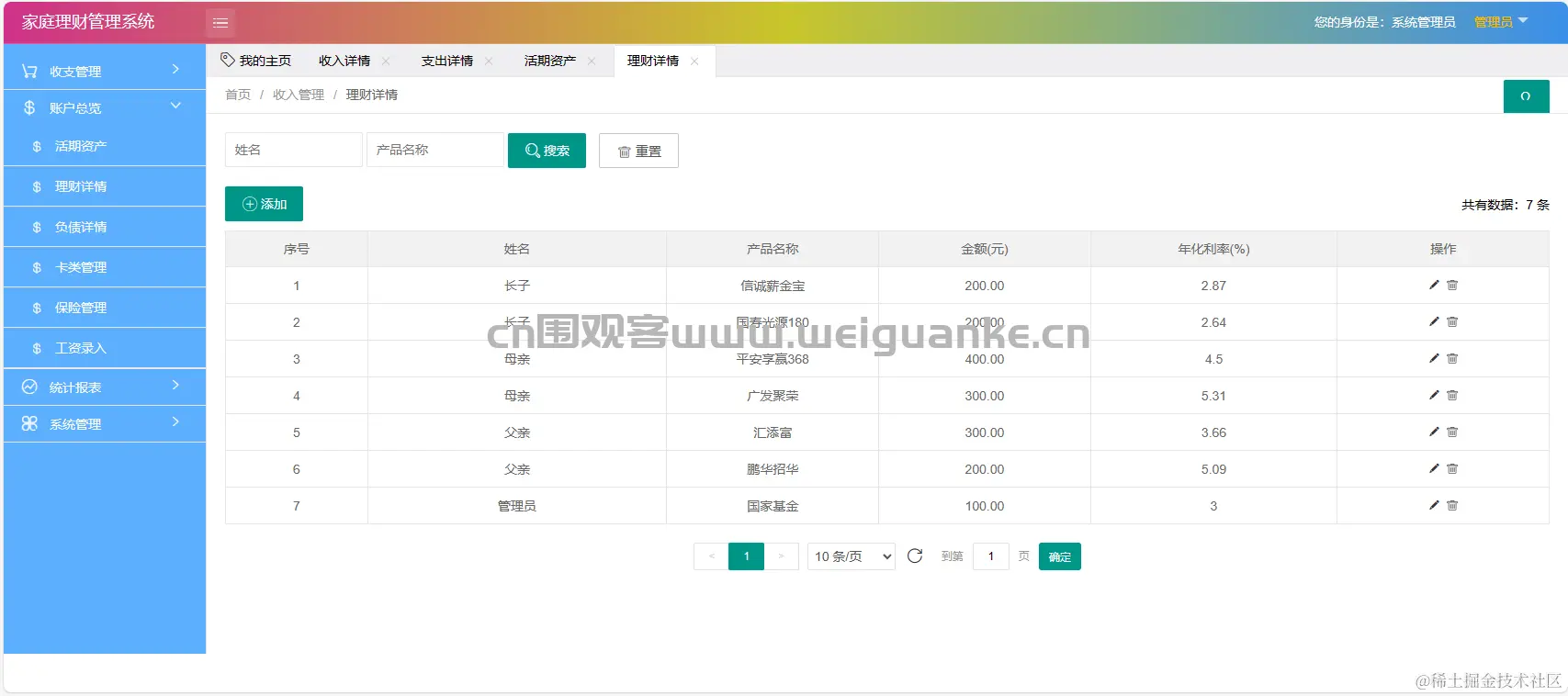Click the 首页 breadcrumb link
This screenshot has height=696, width=1568.
coord(238,95)
